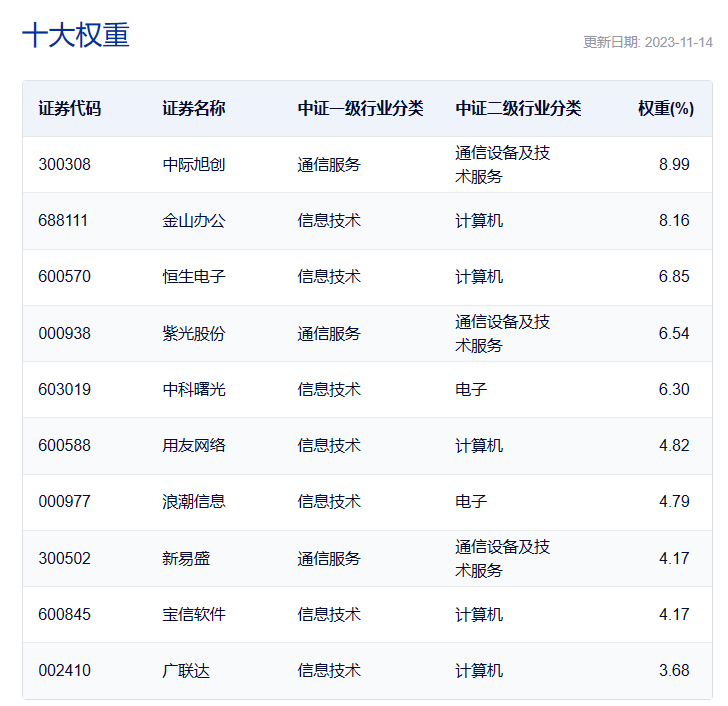Click stock code 600570
Screen dimensions: 728x706
tap(65, 277)
